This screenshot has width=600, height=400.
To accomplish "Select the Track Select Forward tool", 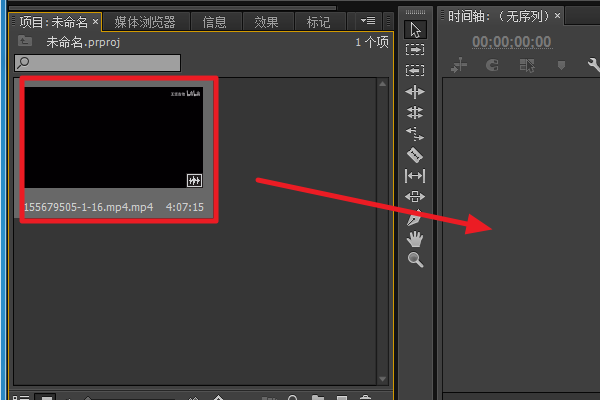I will (415, 50).
